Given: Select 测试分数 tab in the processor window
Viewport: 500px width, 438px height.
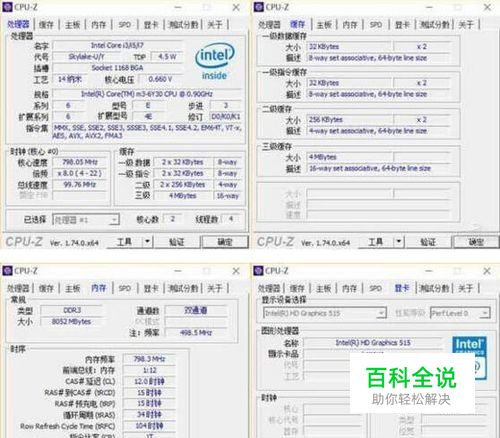Looking at the screenshot, I should (x=183, y=24).
